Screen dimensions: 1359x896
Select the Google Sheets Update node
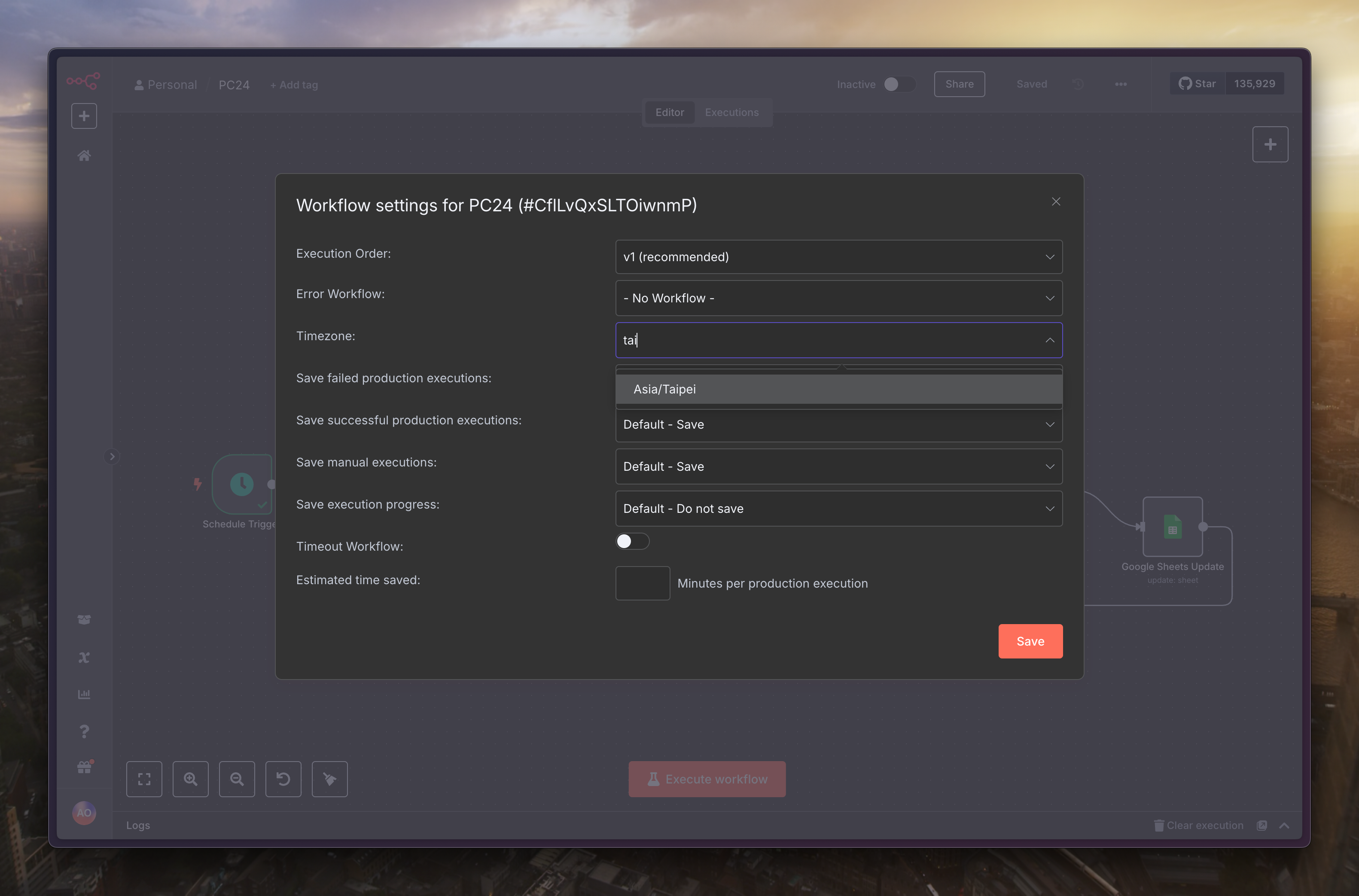pyautogui.click(x=1172, y=526)
